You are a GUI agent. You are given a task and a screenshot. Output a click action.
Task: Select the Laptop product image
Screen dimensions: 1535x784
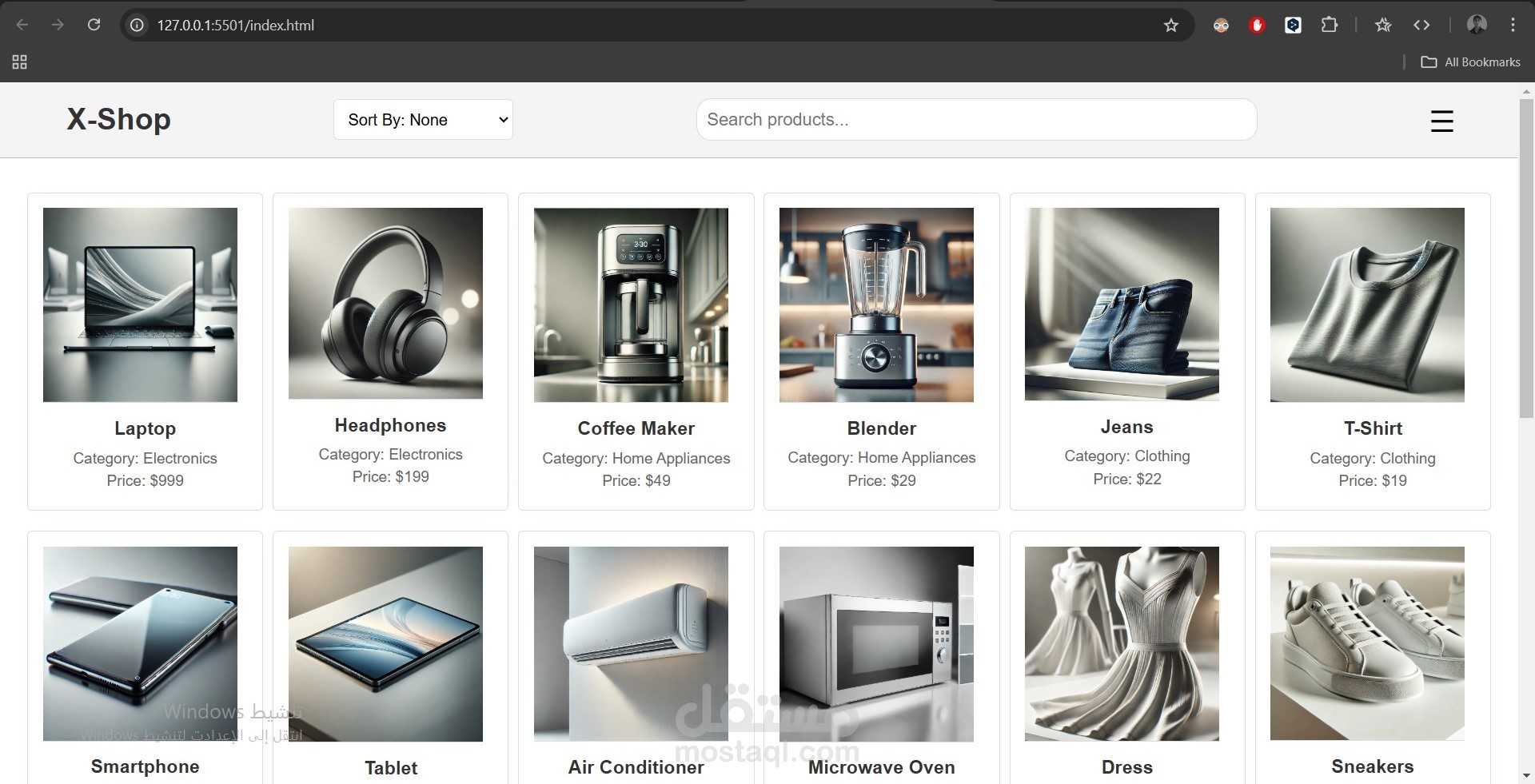[x=140, y=305]
